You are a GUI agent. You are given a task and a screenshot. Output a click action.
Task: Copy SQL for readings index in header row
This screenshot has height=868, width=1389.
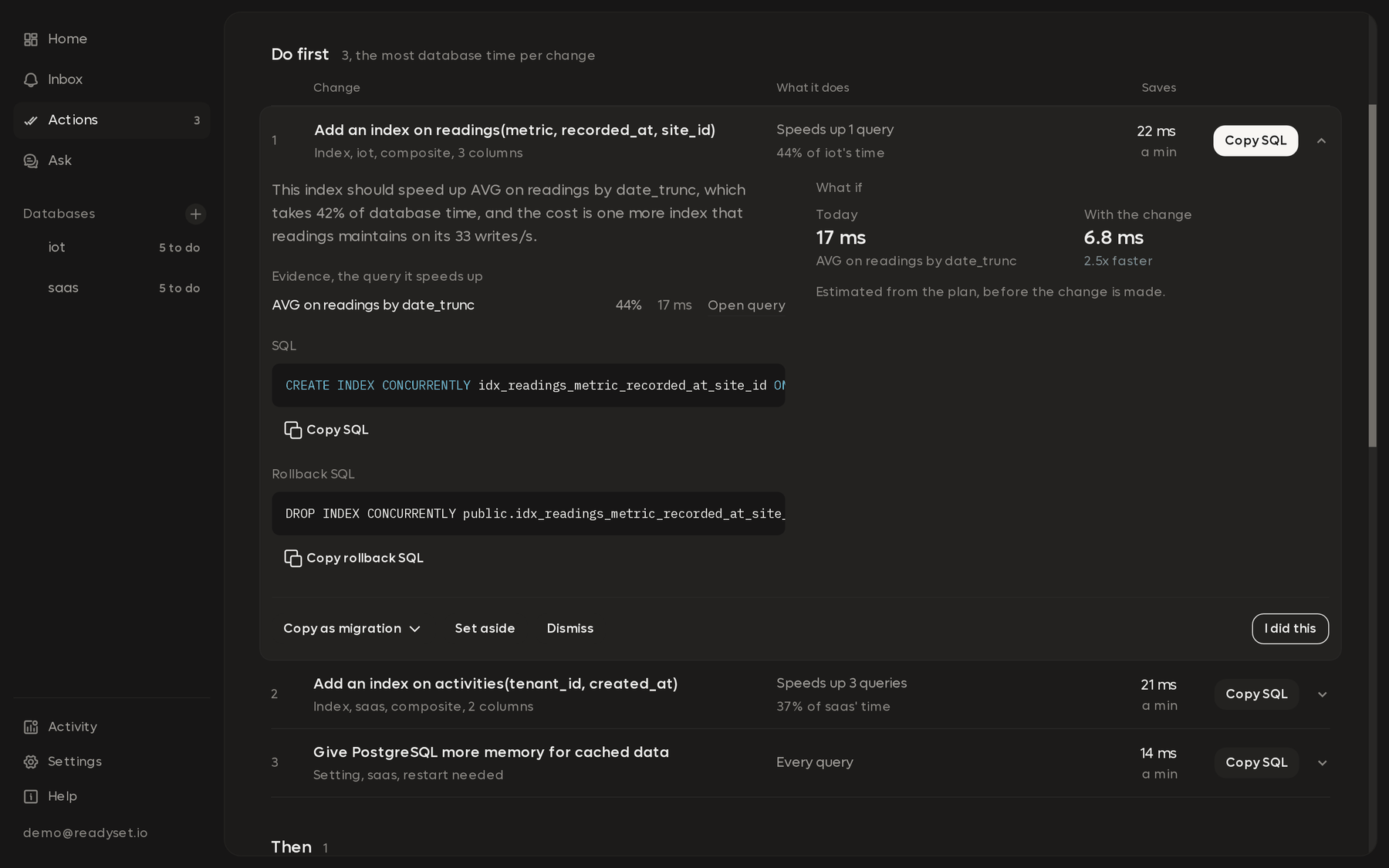(1256, 140)
